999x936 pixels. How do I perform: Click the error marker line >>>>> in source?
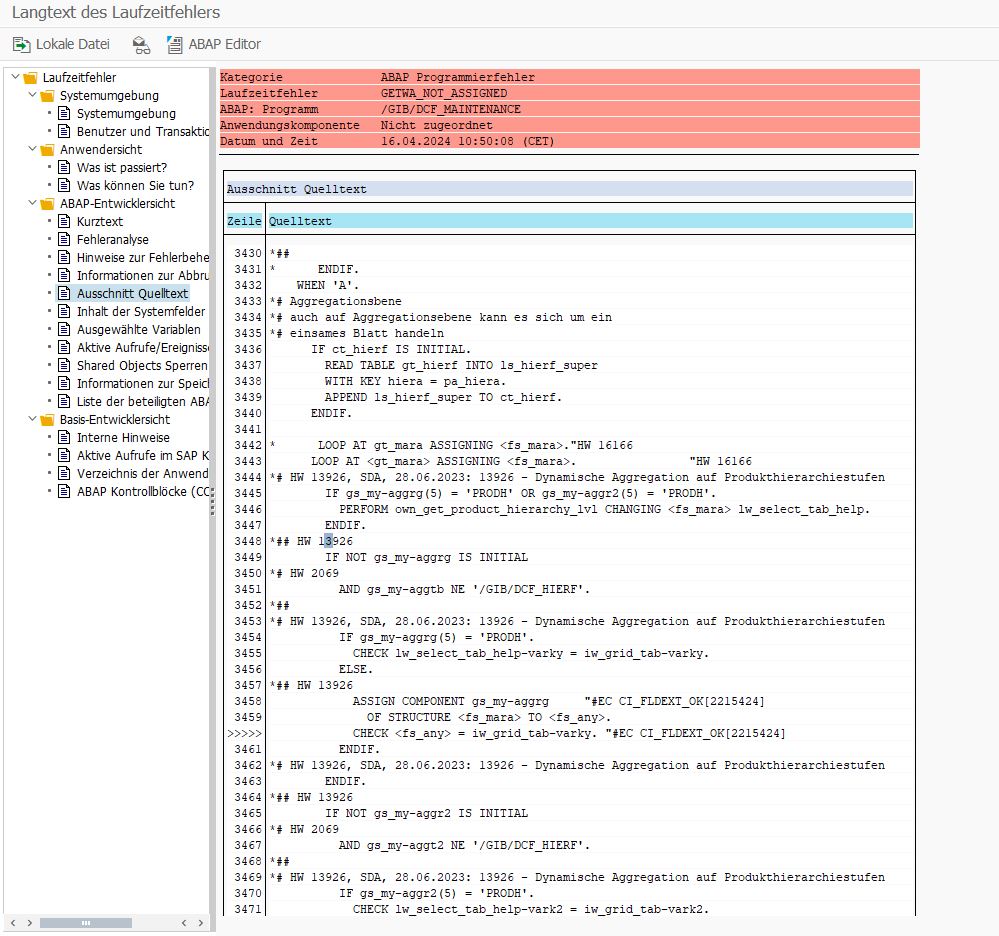(x=244, y=733)
